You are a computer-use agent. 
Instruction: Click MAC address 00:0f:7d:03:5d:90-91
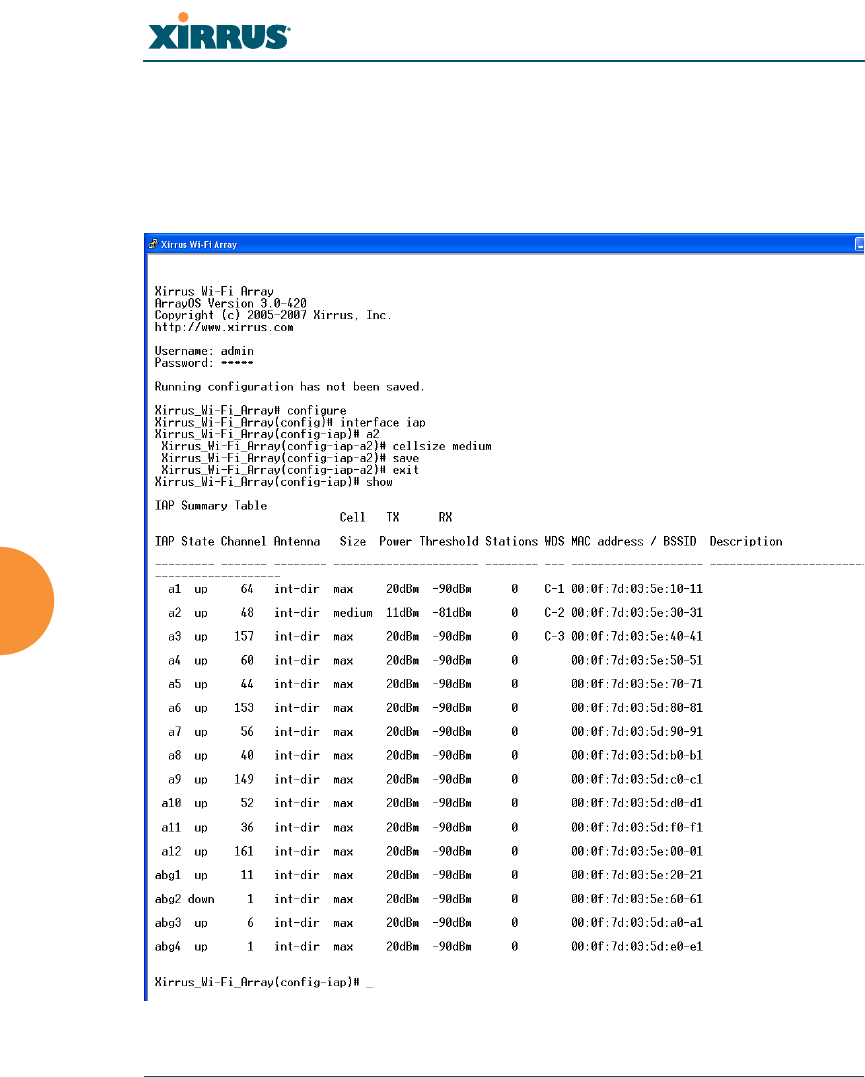[637, 732]
